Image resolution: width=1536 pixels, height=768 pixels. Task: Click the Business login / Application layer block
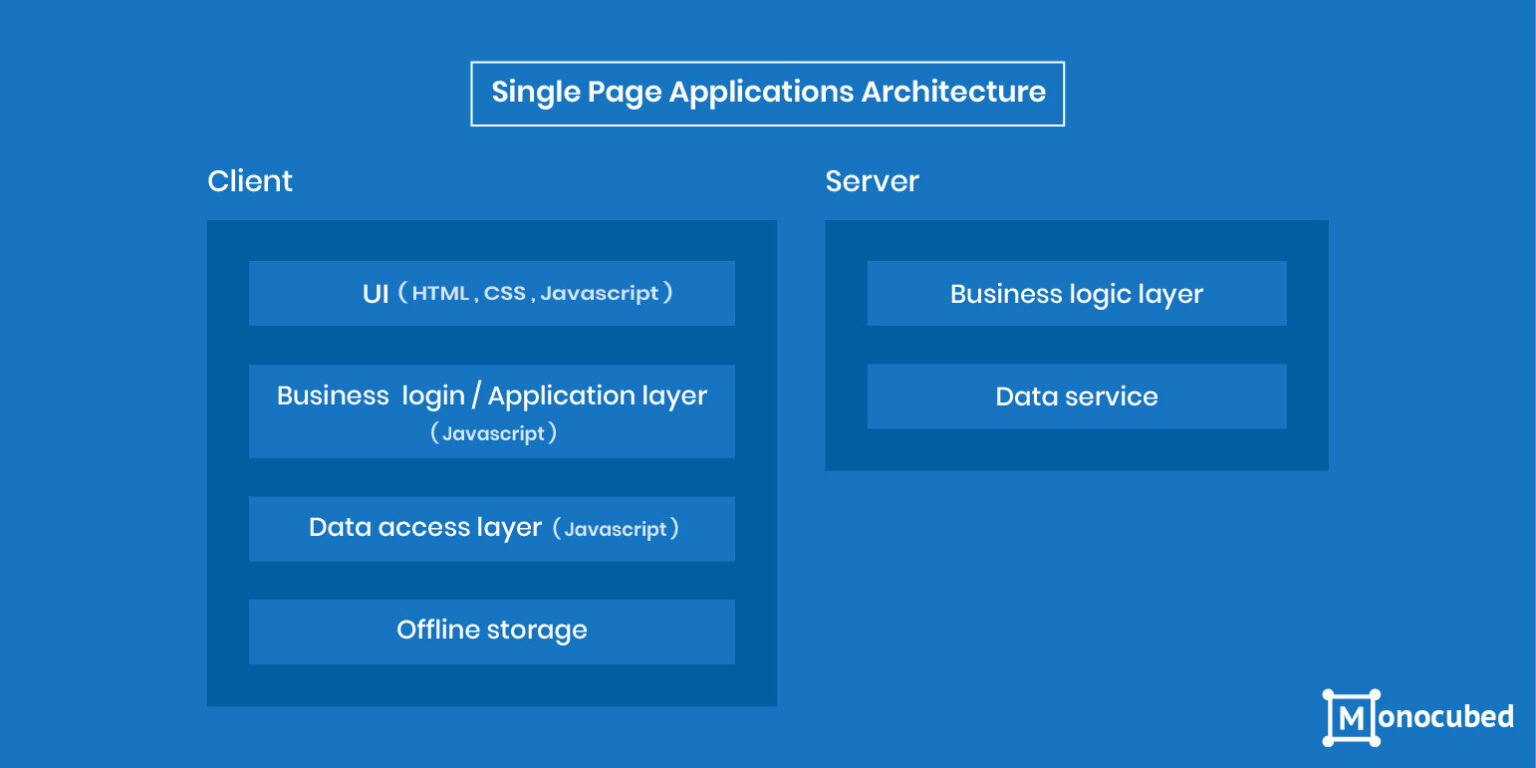(x=492, y=410)
